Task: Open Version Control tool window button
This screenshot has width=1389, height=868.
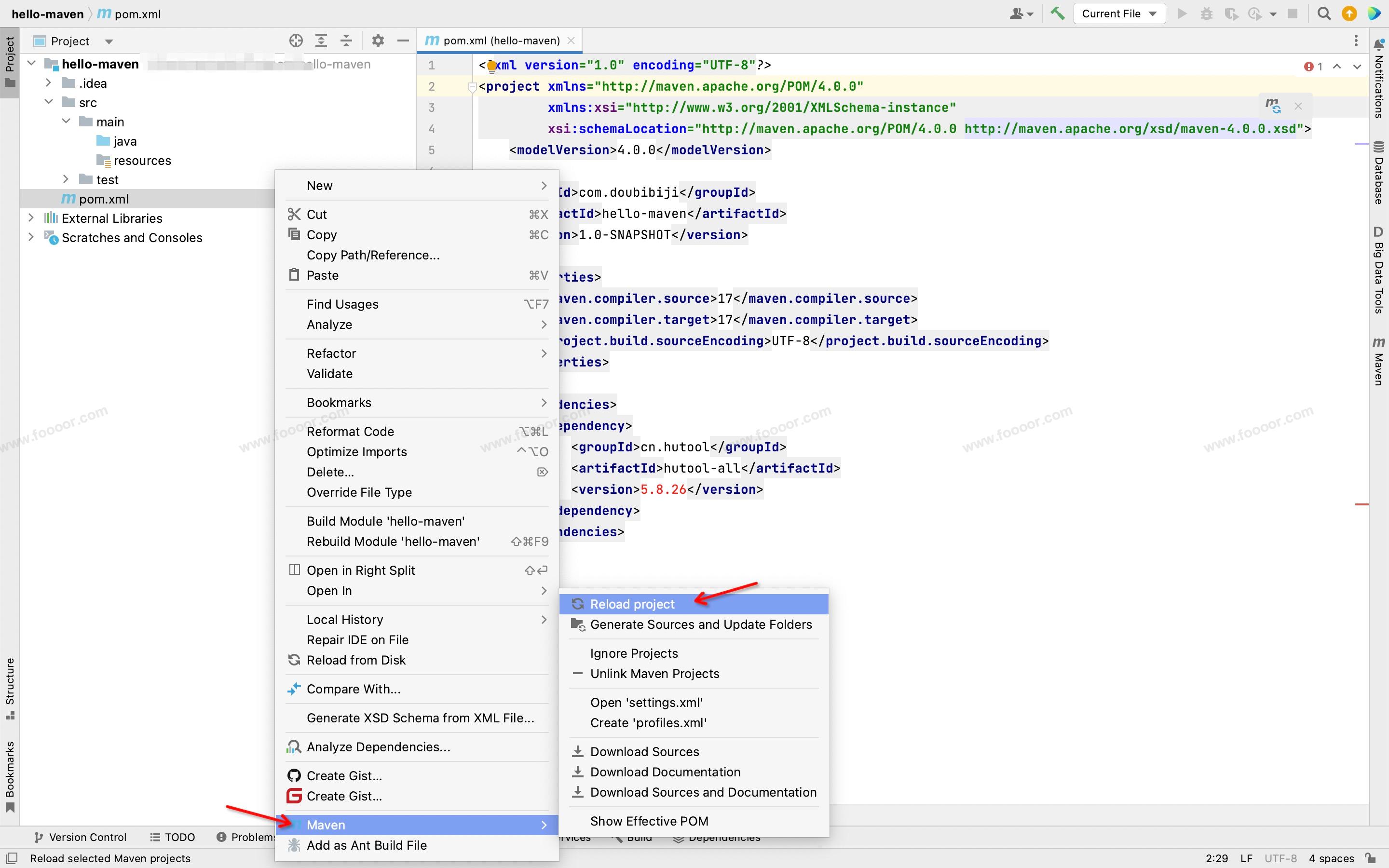Action: 80,837
